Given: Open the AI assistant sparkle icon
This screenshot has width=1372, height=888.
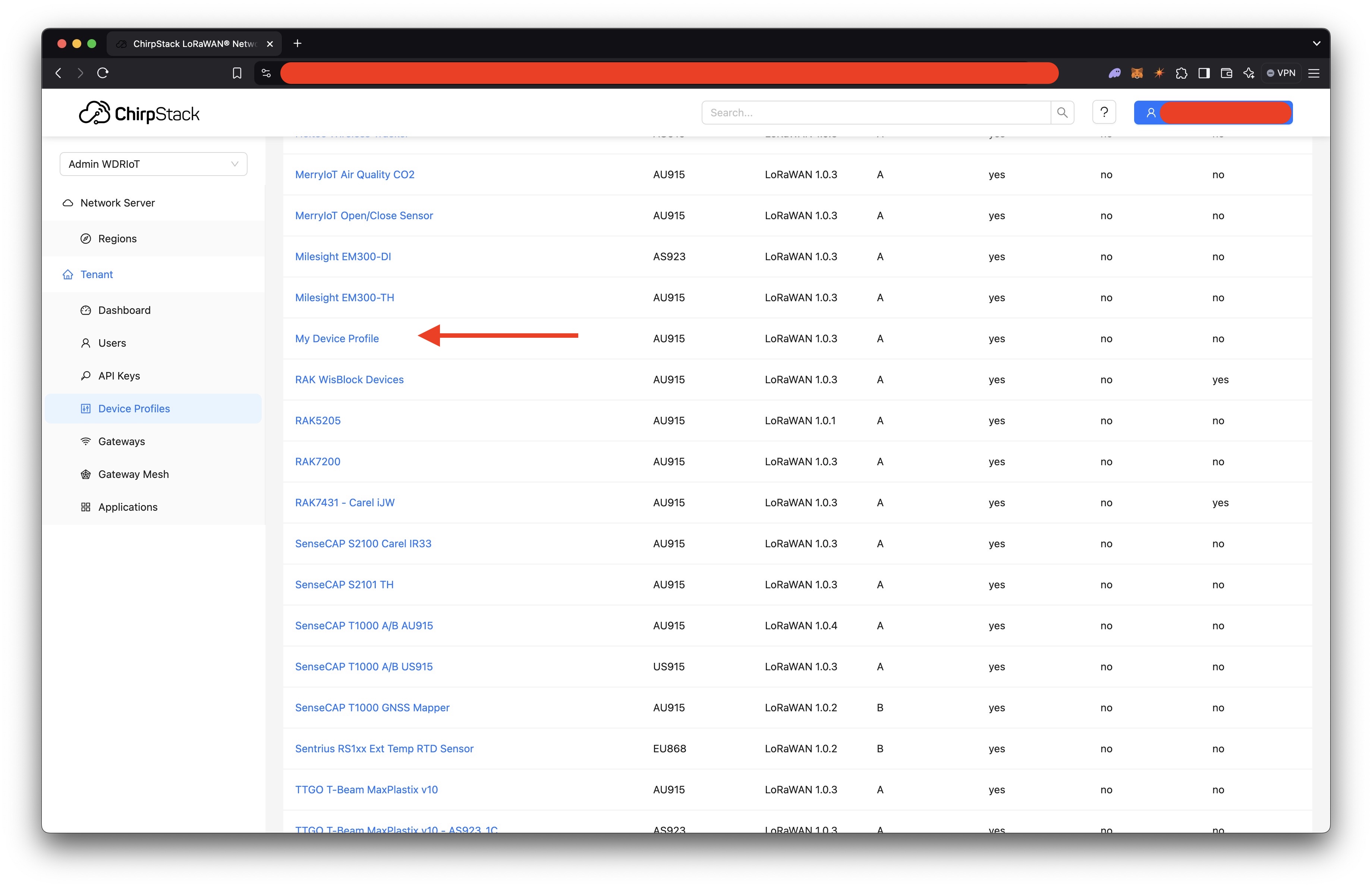Looking at the screenshot, I should click(x=1249, y=73).
